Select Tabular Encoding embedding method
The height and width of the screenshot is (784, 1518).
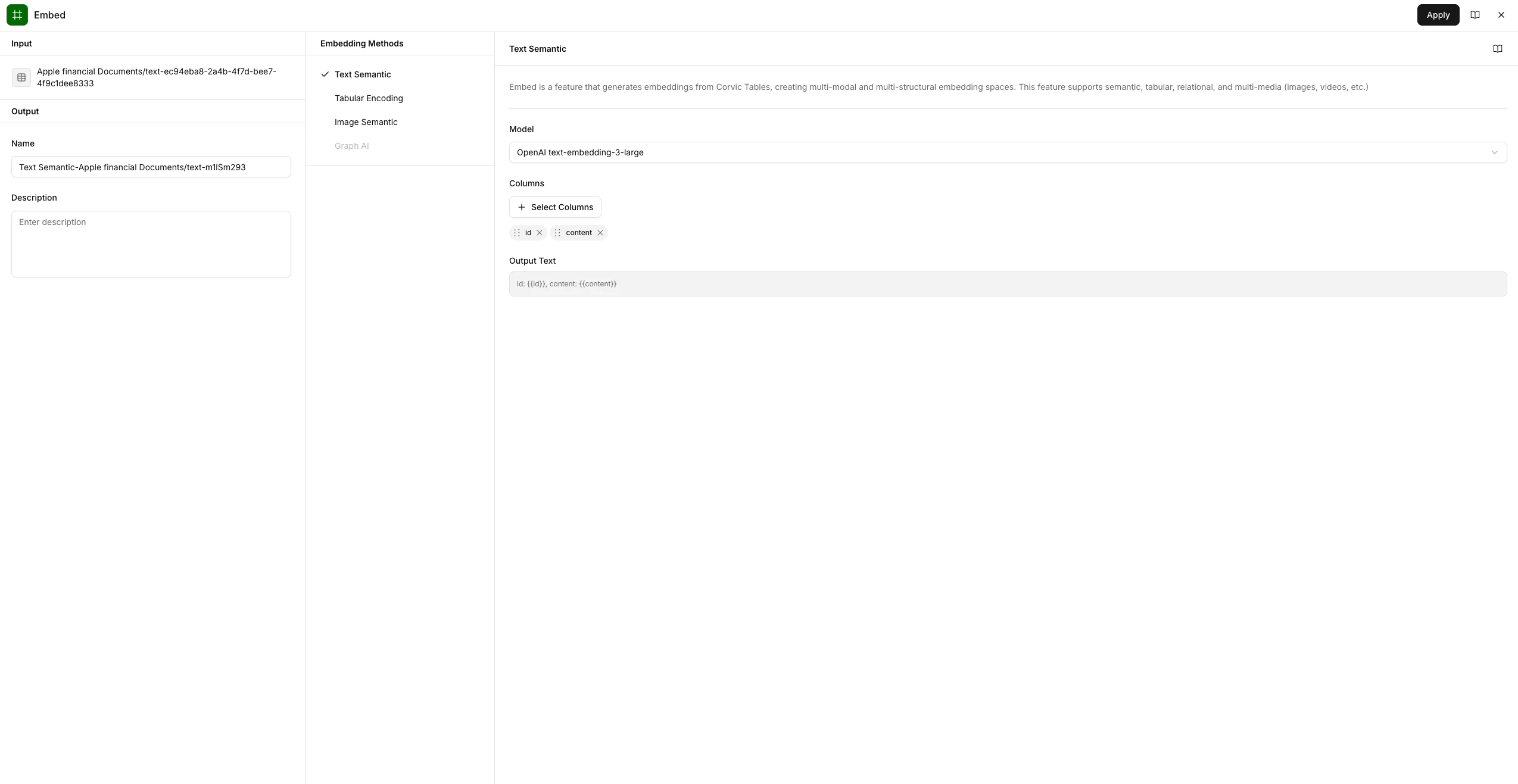coord(368,98)
